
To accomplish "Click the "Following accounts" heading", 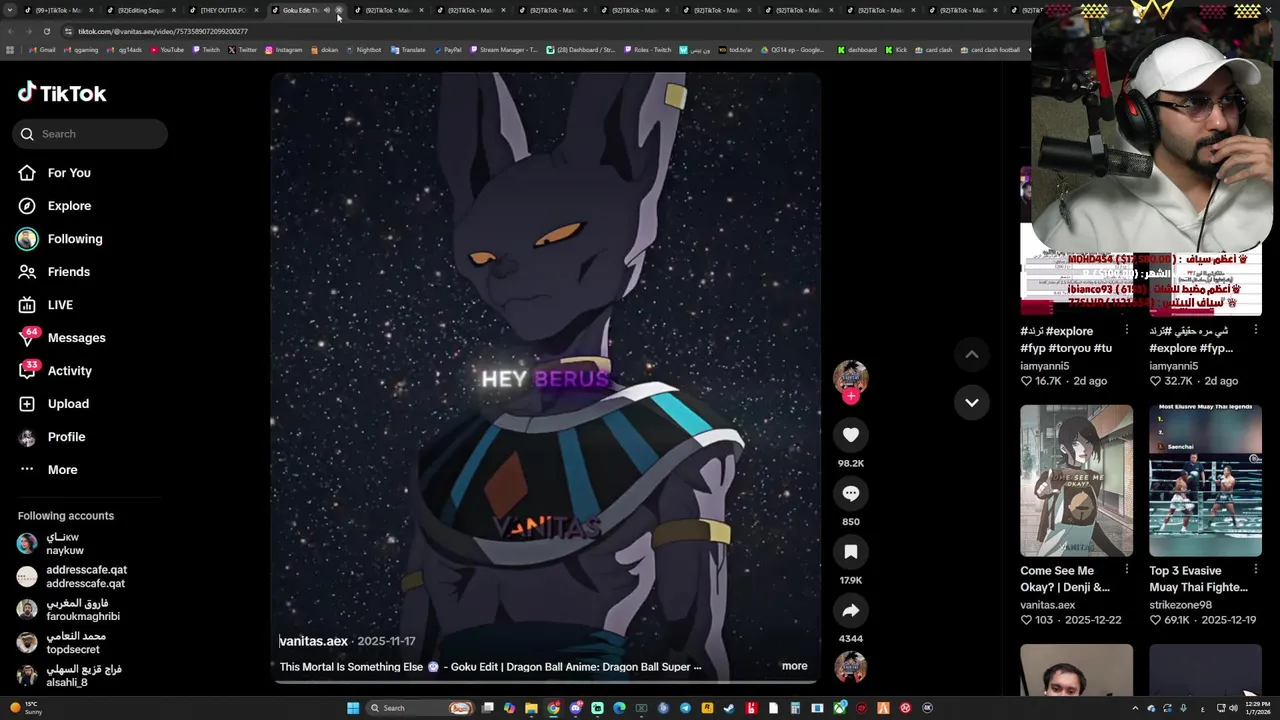I will pyautogui.click(x=66, y=516).
